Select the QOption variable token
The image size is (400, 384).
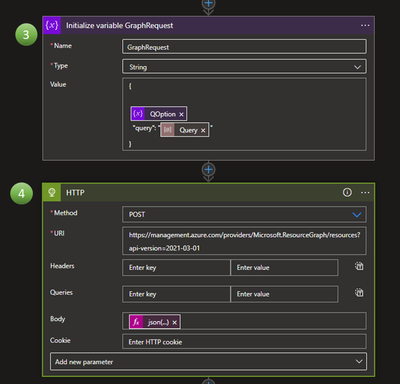pyautogui.click(x=159, y=114)
